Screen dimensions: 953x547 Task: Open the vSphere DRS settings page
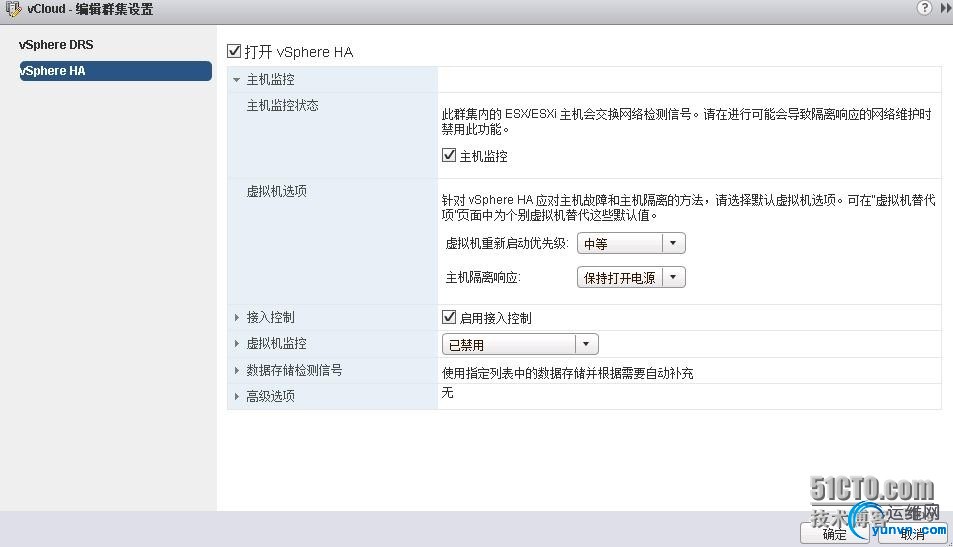[x=56, y=45]
